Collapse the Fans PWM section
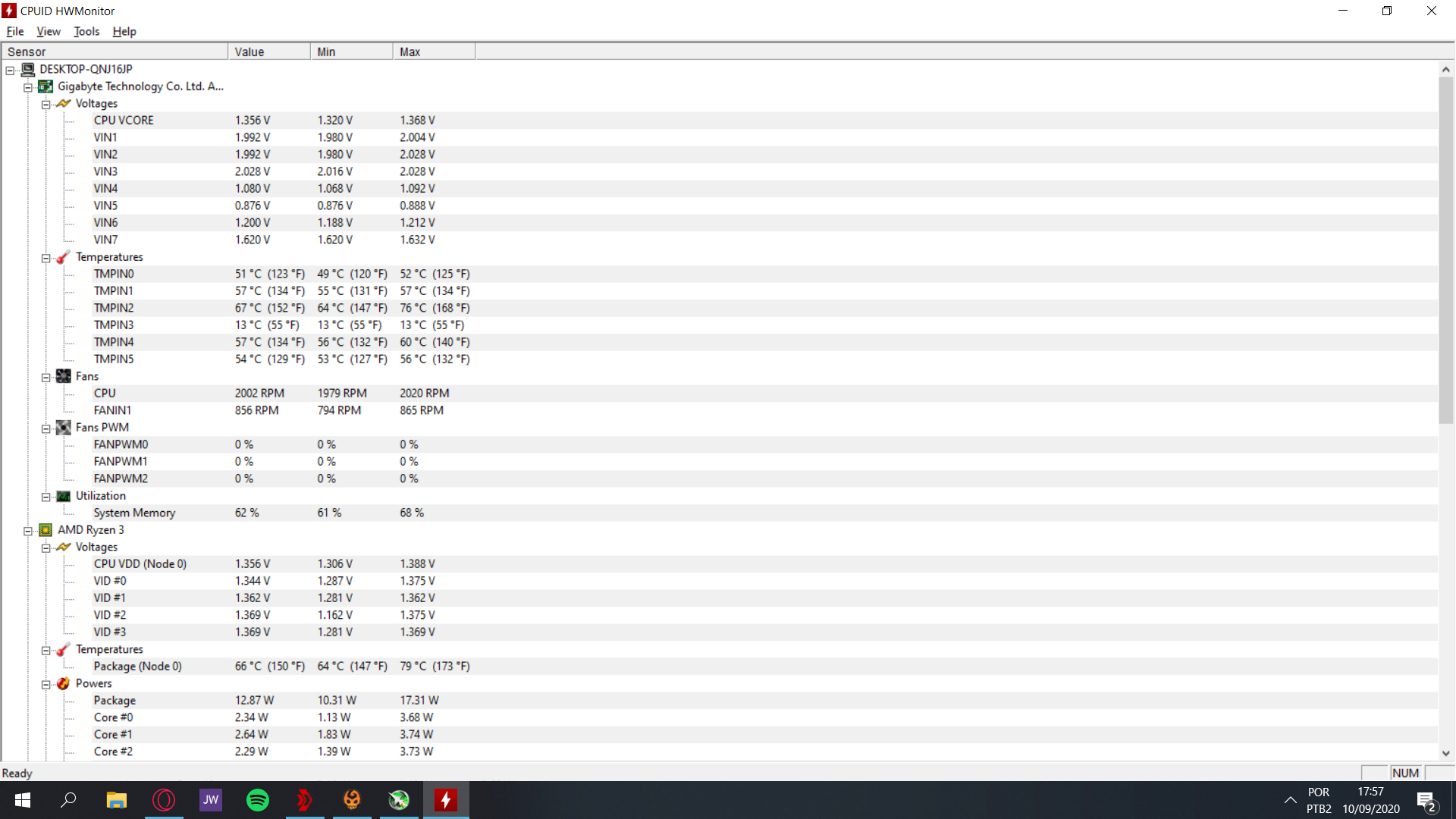1456x819 pixels. pos(46,428)
